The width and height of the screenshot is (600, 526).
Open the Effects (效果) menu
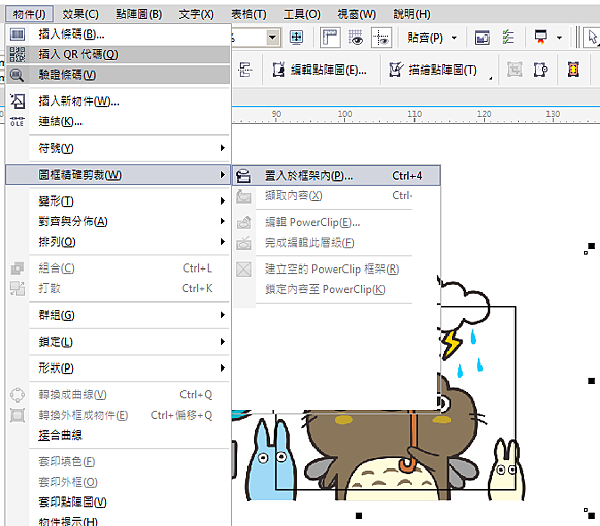[80, 15]
